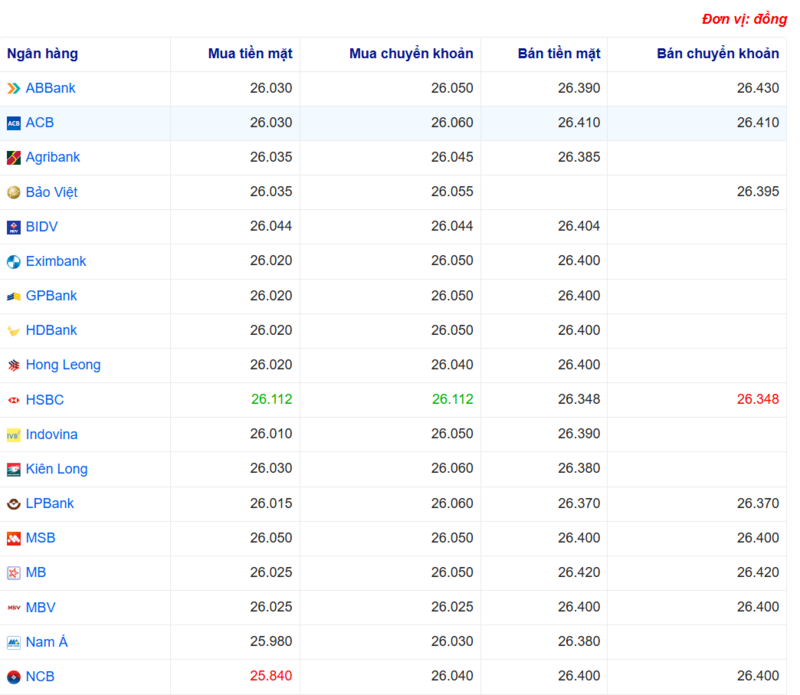Click the LPBank logo icon
Viewport: 800px width, 695px height.
(14, 504)
